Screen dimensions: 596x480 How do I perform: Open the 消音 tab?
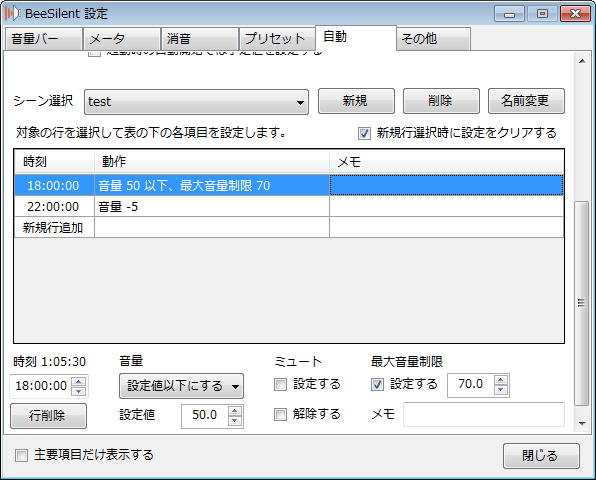200,39
